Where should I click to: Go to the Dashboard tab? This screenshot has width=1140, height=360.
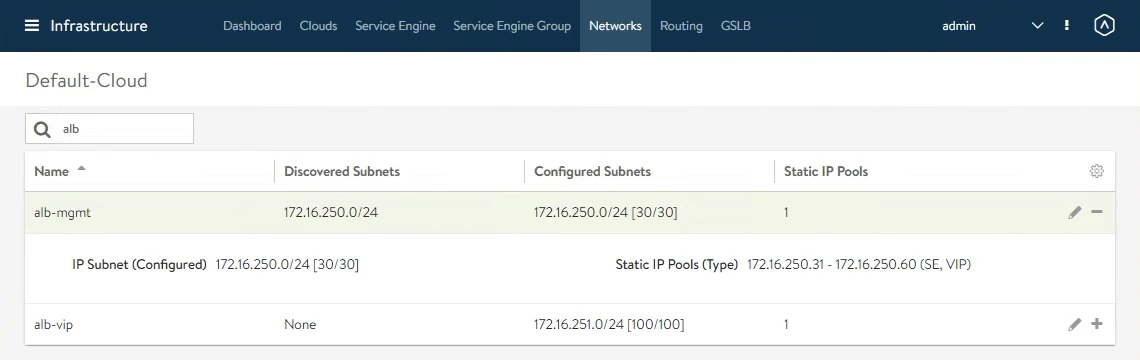pos(252,25)
